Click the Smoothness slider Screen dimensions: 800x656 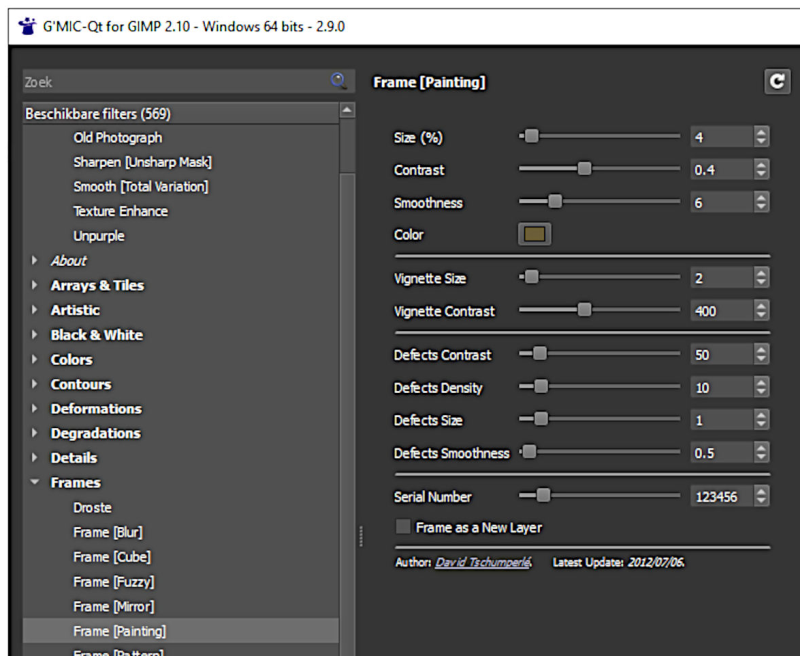599,201
